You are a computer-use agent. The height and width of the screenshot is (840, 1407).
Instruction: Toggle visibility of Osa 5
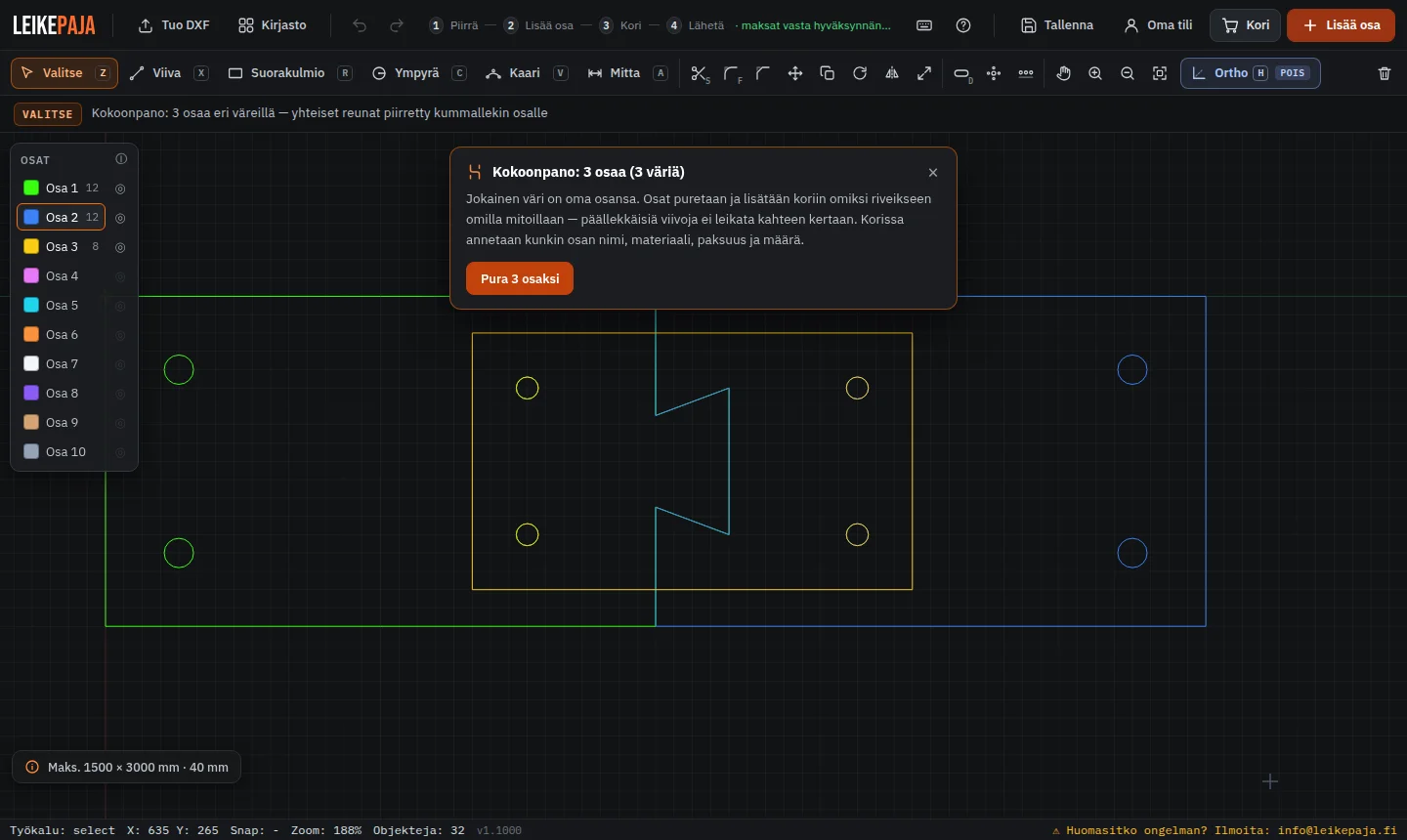(120, 306)
